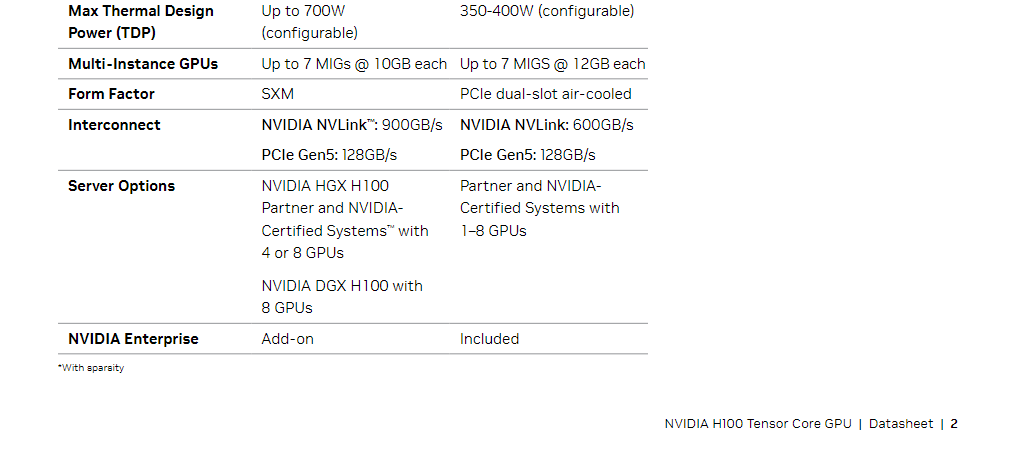The height and width of the screenshot is (452, 1014).
Task: Click the "NVIDIA HGX H100" text line
Action: pos(325,186)
